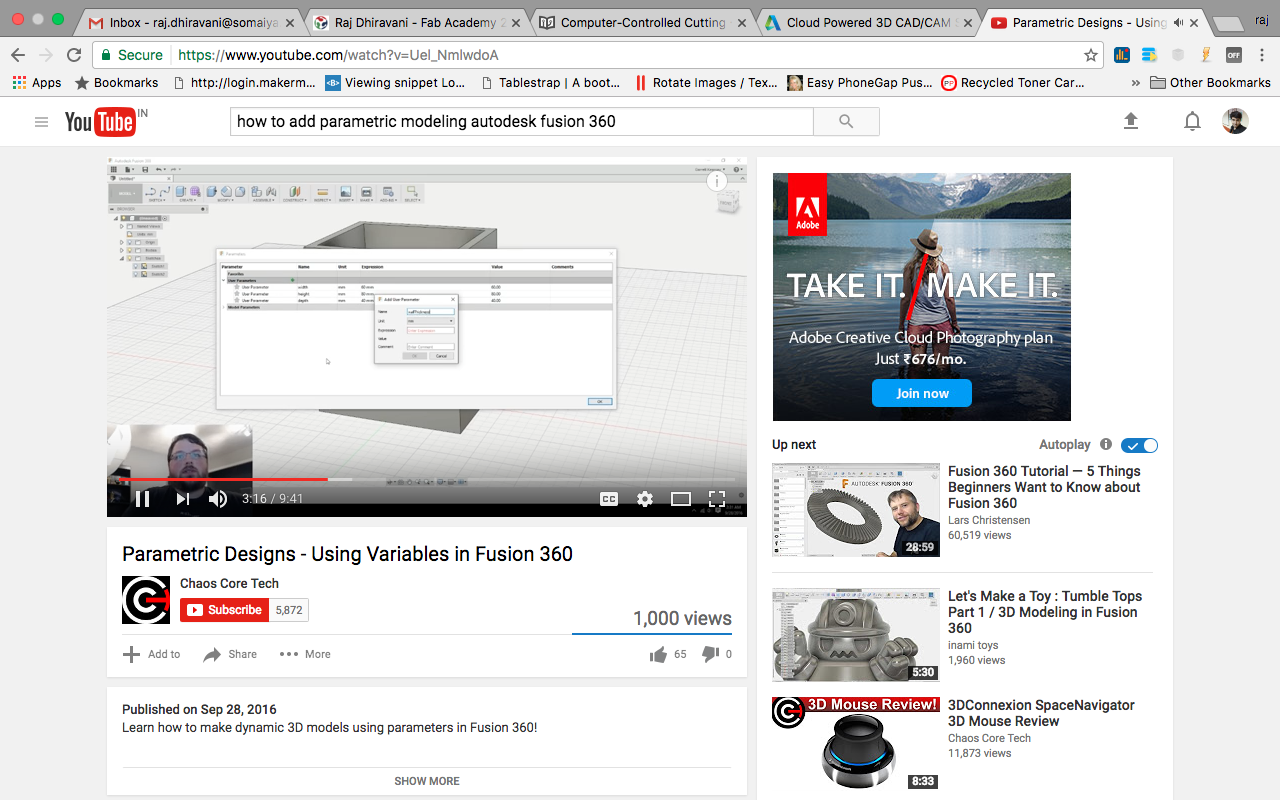The image size is (1280, 800).
Task: Open Tablestrap bookmark
Action: (x=551, y=83)
